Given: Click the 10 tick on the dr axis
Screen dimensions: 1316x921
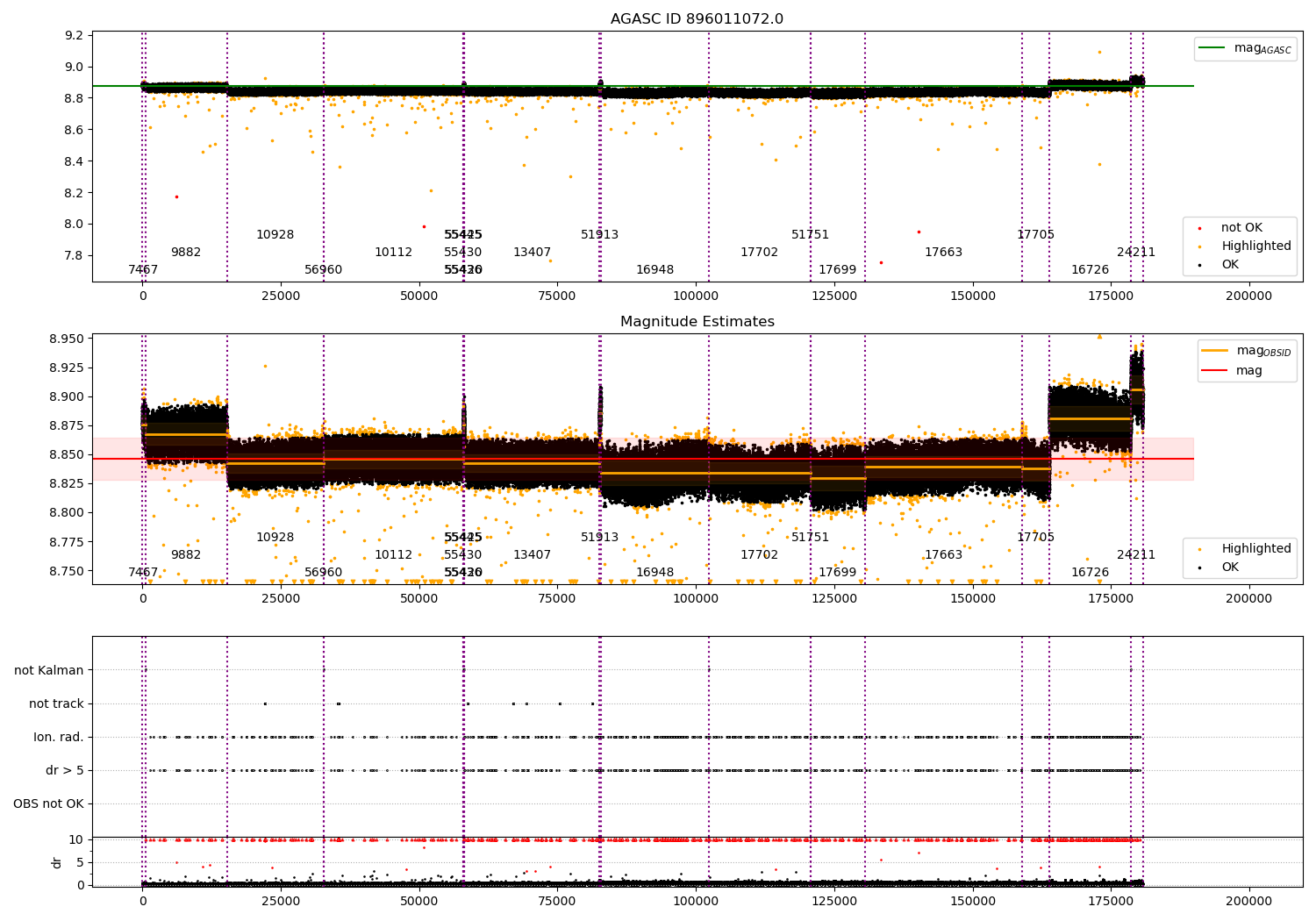Looking at the screenshot, I should pyautogui.click(x=76, y=840).
